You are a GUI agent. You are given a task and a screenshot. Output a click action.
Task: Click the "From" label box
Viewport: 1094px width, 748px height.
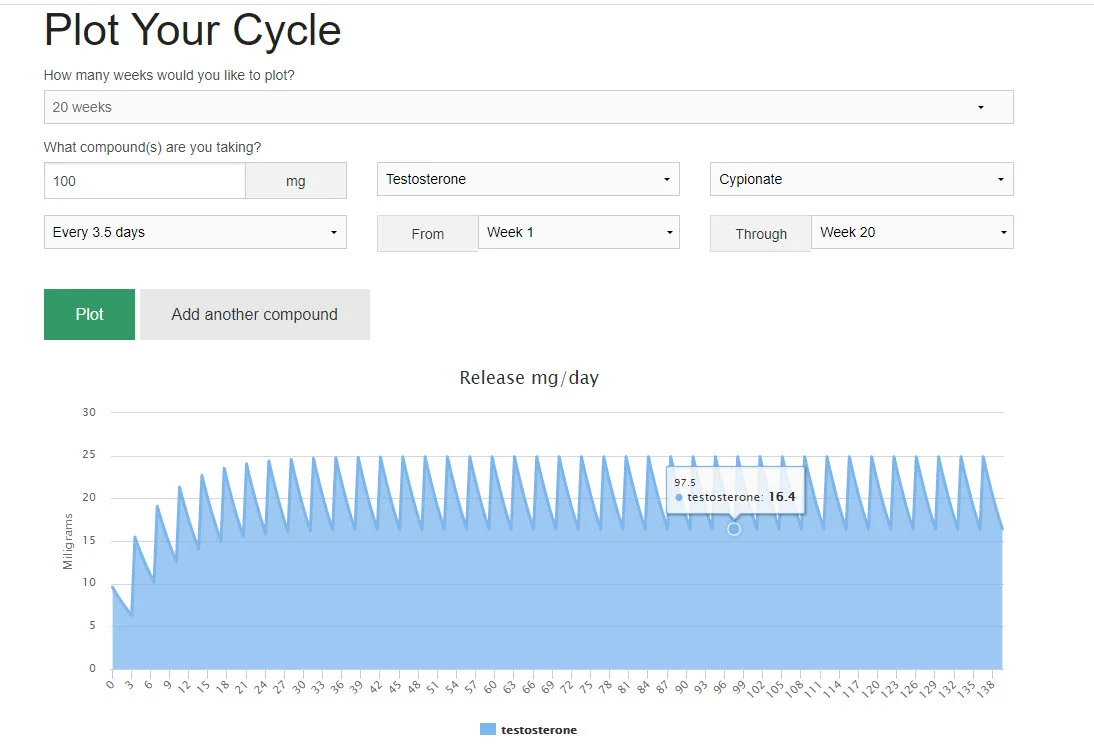click(427, 234)
